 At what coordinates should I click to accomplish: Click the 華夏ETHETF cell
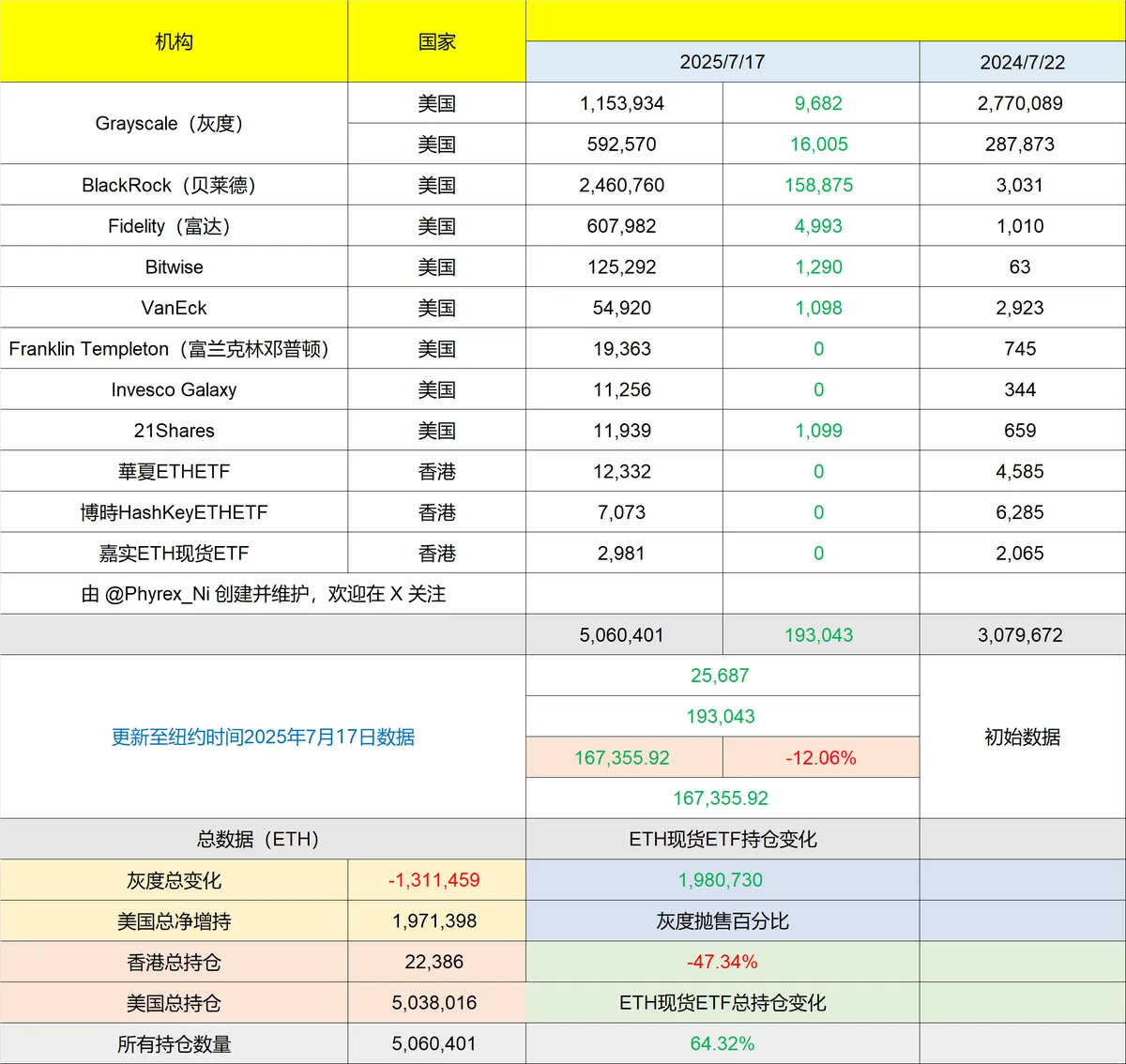pyautogui.click(x=175, y=471)
